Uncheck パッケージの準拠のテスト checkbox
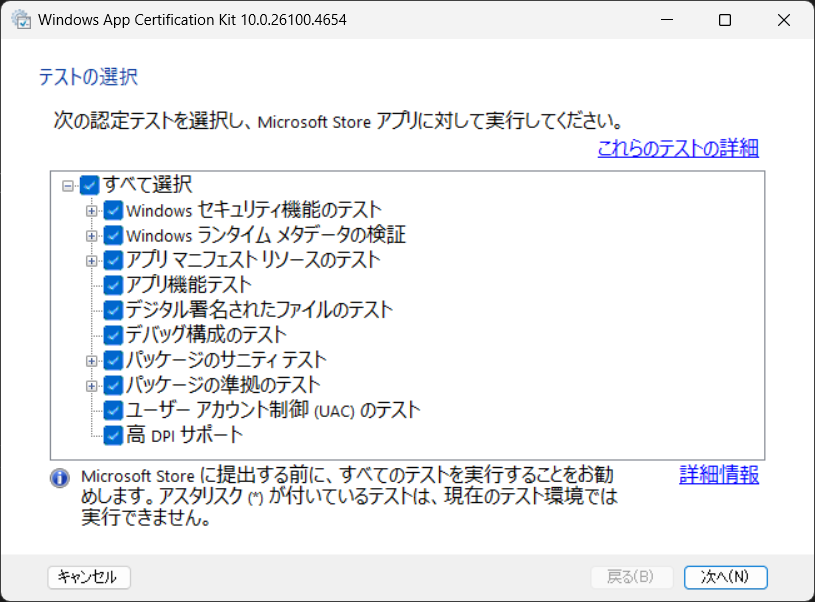Viewport: 815px width, 602px height. click(113, 385)
